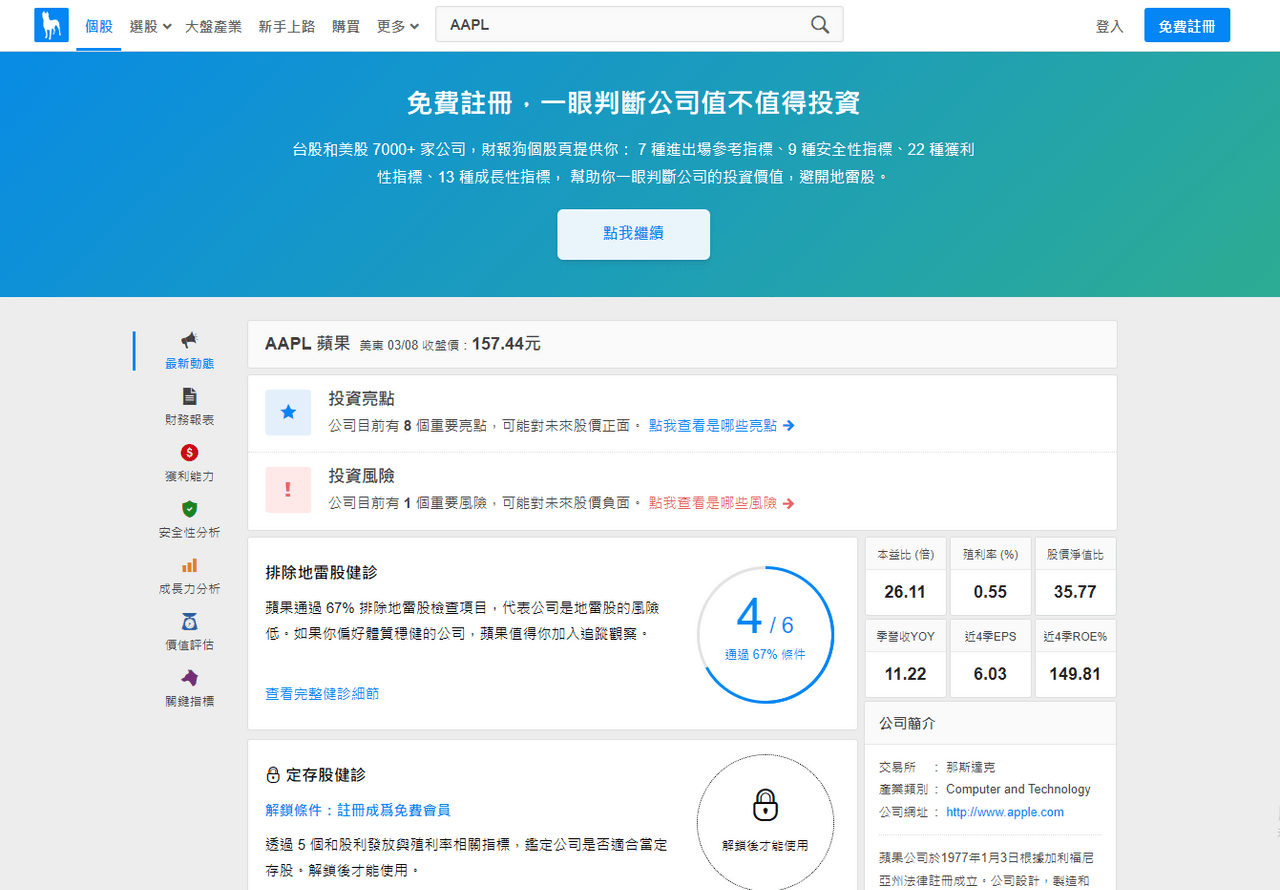Image resolution: width=1280 pixels, height=890 pixels.
Task: Click the 4/6 circular progress indicator
Action: [765, 634]
